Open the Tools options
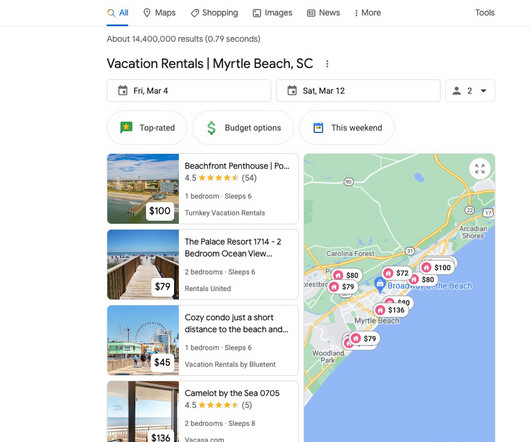The width and height of the screenshot is (530, 442). tap(485, 13)
